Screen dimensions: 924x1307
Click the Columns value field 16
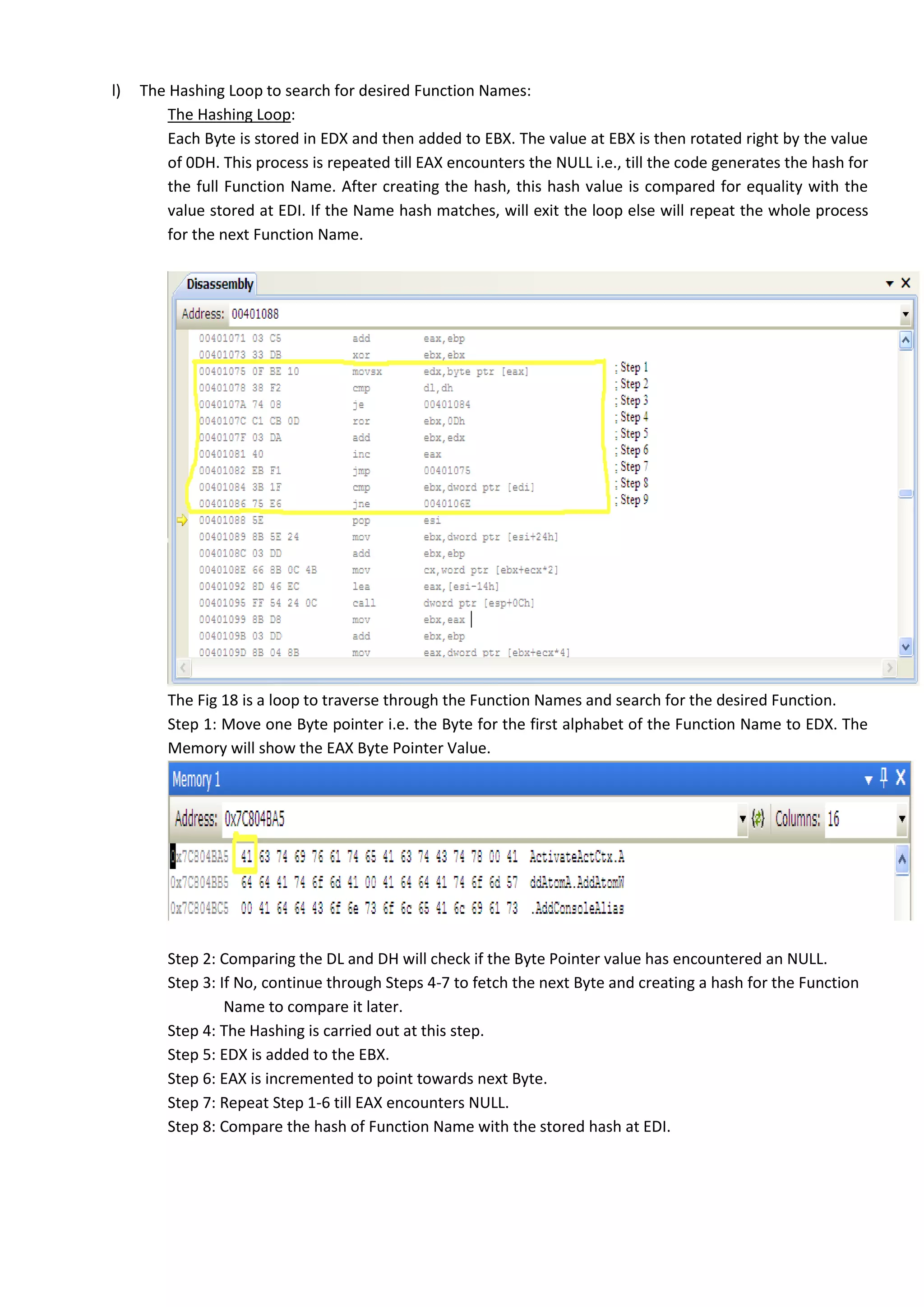click(x=859, y=819)
